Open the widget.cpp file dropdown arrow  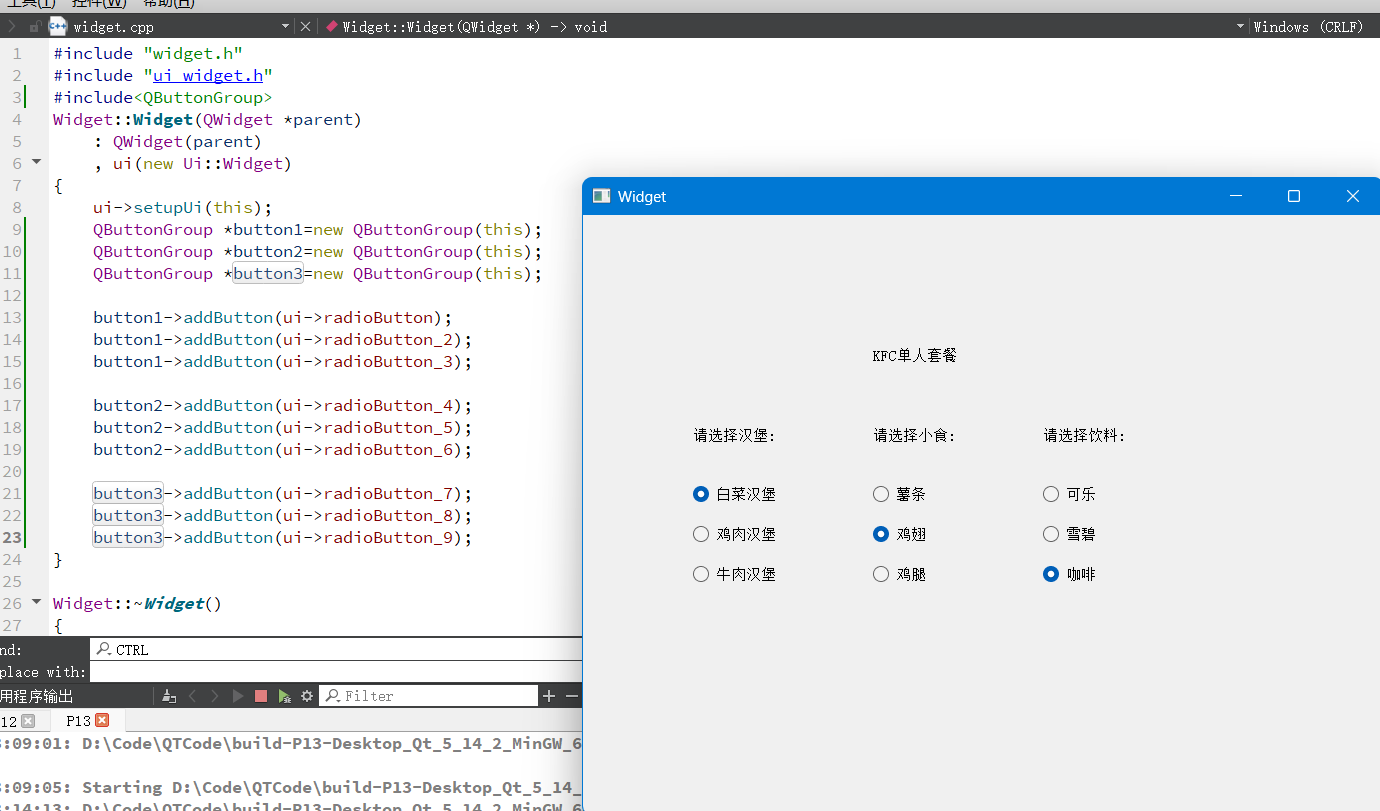(x=285, y=27)
